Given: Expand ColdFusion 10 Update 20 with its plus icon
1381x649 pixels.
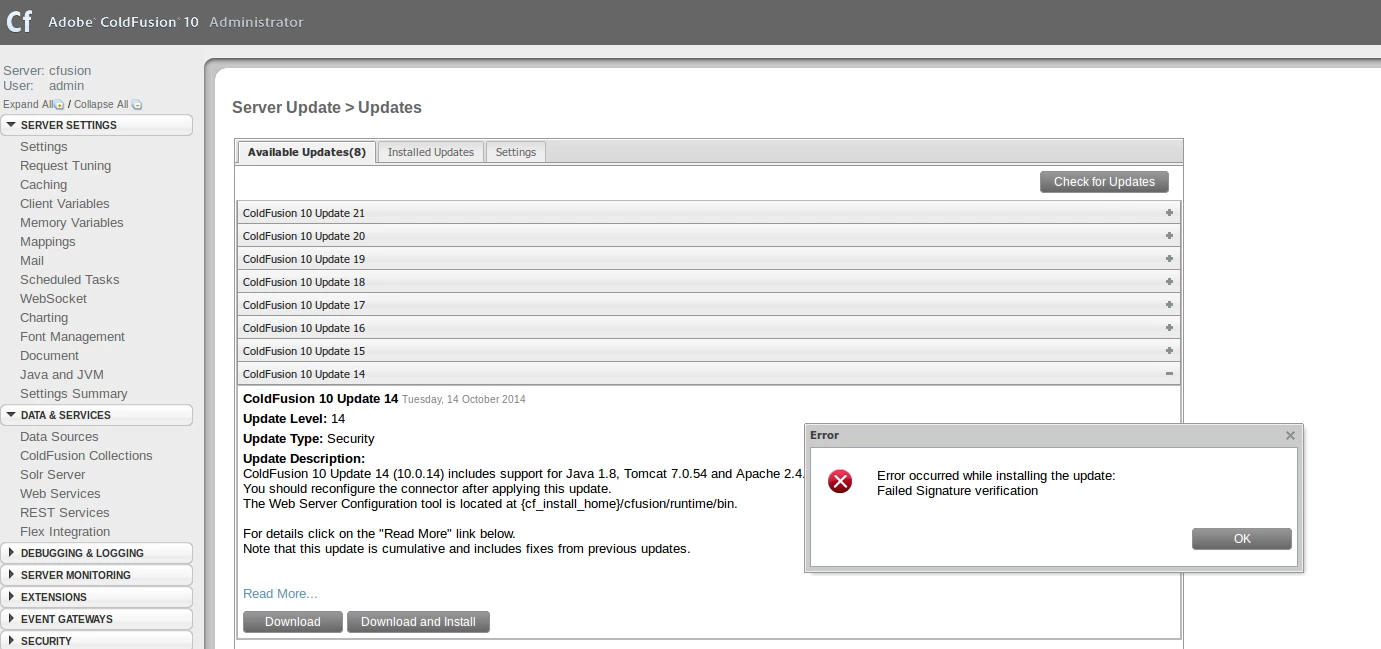Looking at the screenshot, I should pyautogui.click(x=1169, y=236).
